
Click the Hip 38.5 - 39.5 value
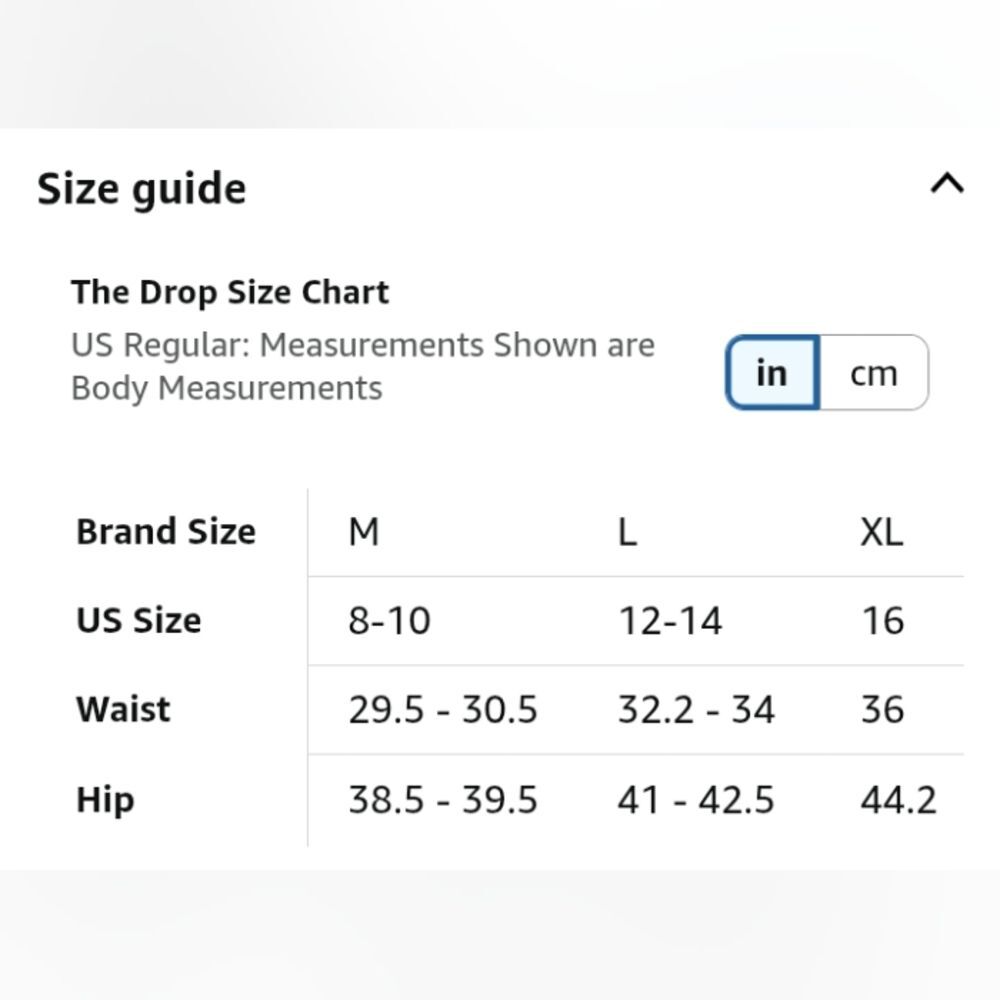coord(443,800)
